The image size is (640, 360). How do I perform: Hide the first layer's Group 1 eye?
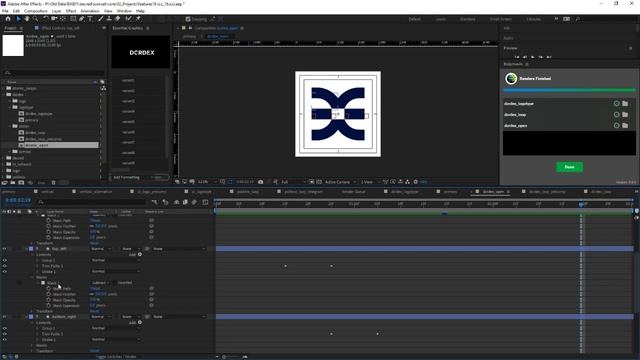[4, 260]
